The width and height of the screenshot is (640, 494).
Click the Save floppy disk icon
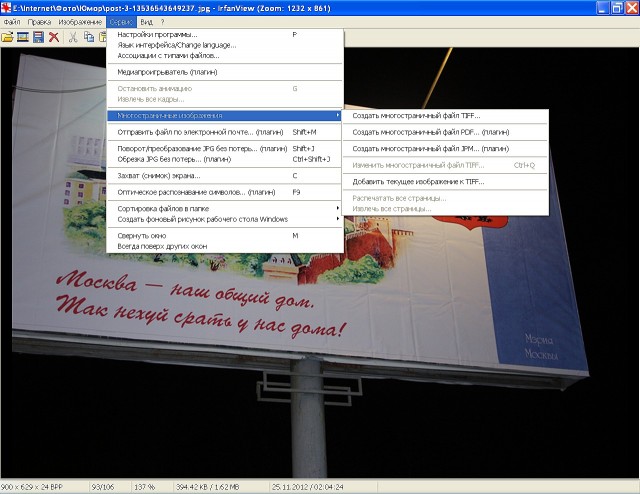(x=38, y=37)
